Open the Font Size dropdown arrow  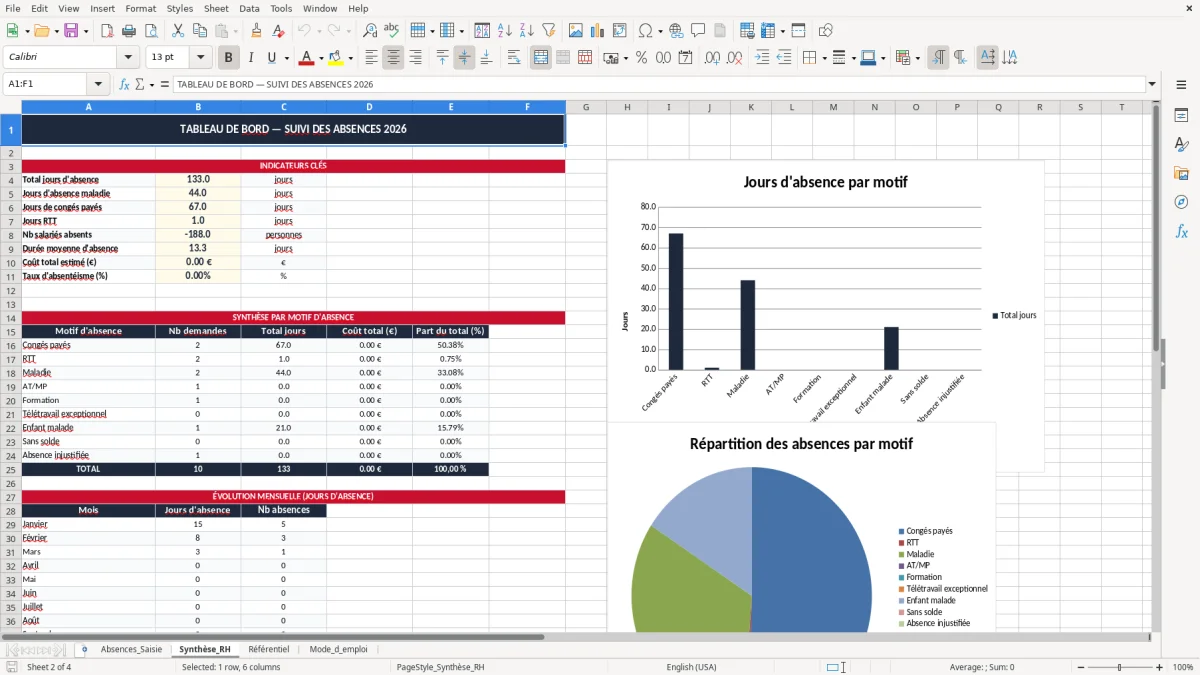click(x=201, y=58)
